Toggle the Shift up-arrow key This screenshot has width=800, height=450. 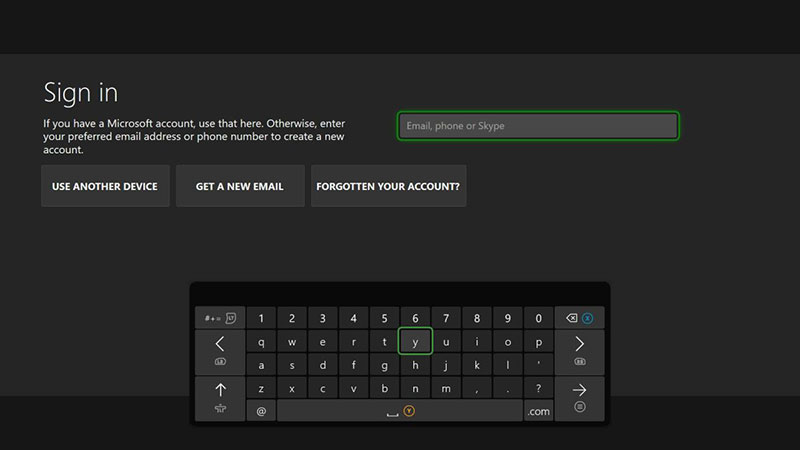click(220, 395)
